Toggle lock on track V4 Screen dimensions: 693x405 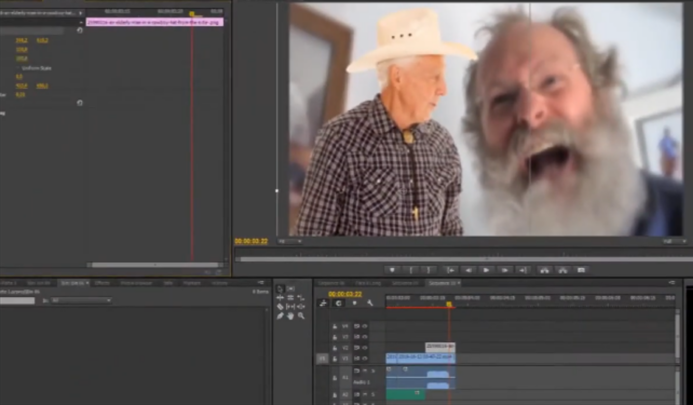point(337,326)
